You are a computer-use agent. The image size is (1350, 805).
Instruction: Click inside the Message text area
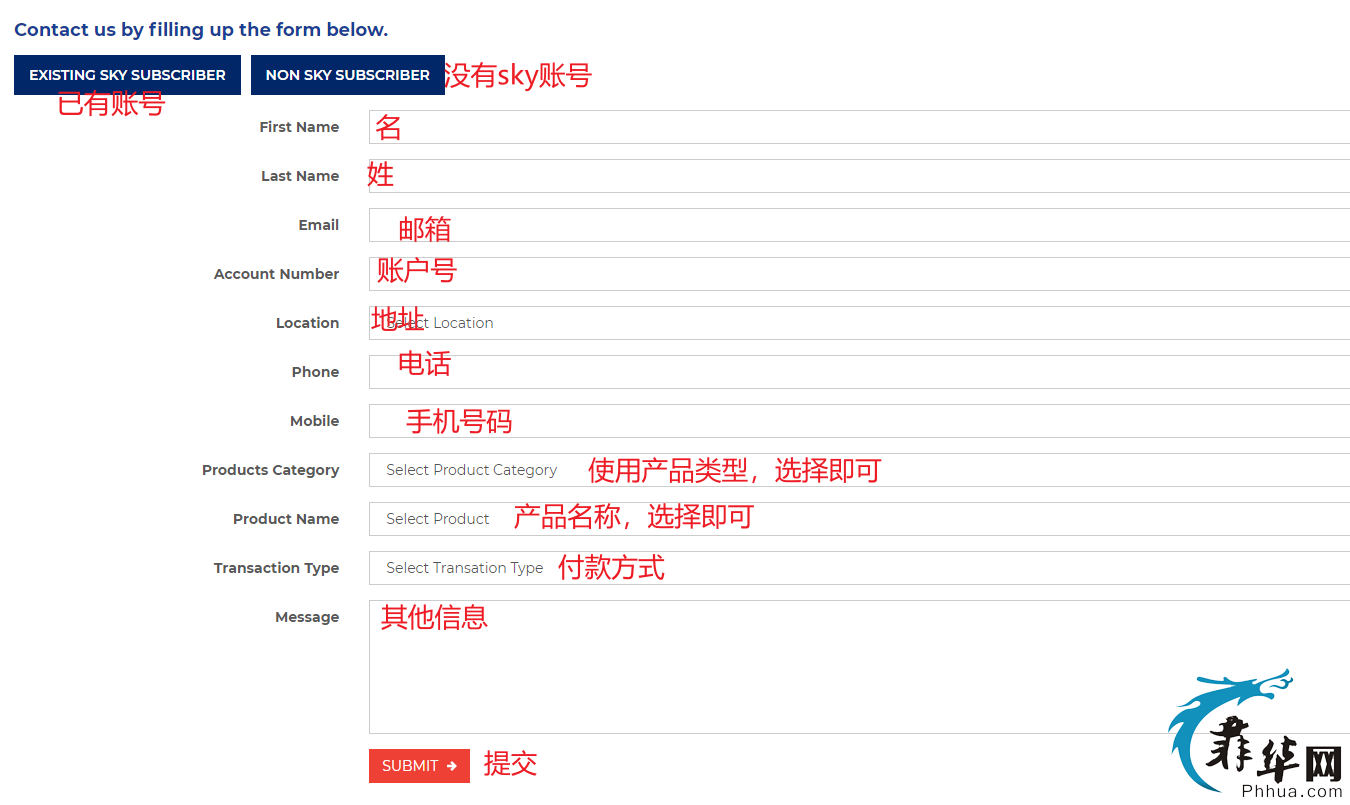[x=859, y=667]
